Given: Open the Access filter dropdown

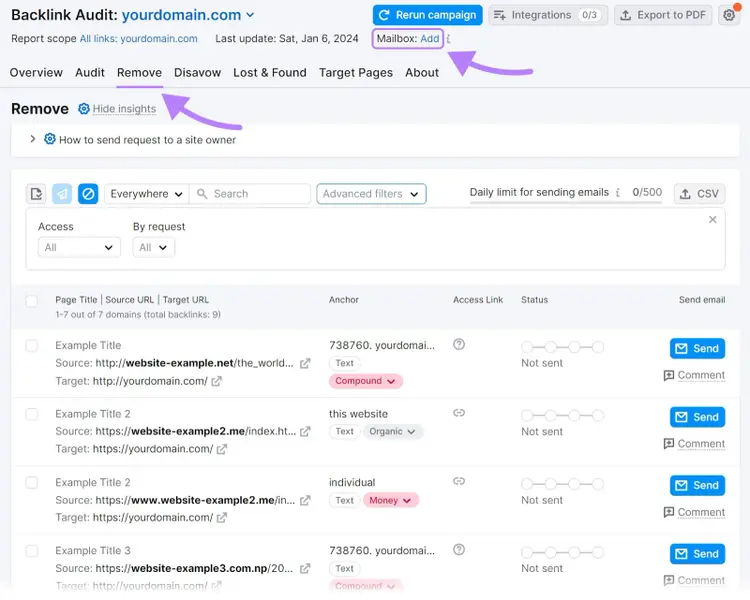Looking at the screenshot, I should point(79,247).
